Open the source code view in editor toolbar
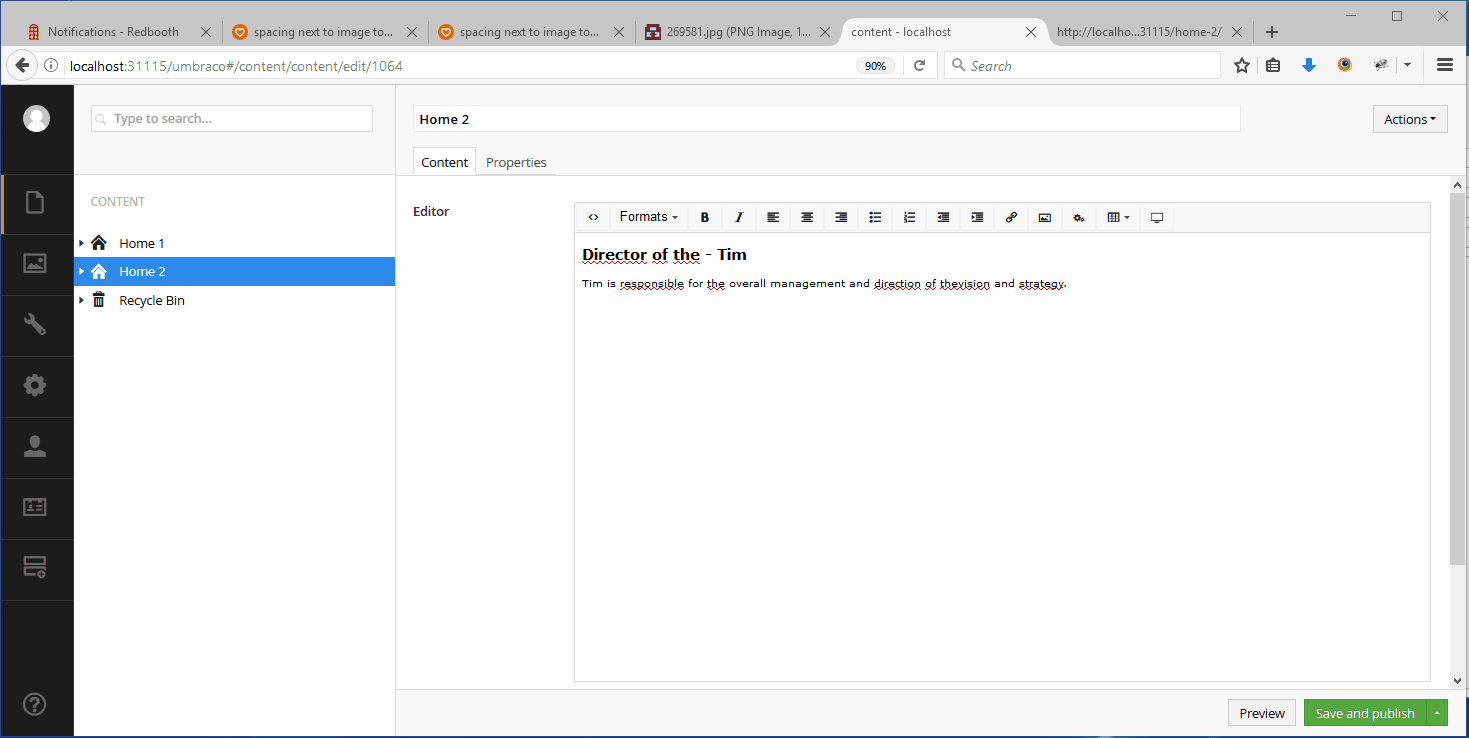1469x738 pixels. coord(593,217)
